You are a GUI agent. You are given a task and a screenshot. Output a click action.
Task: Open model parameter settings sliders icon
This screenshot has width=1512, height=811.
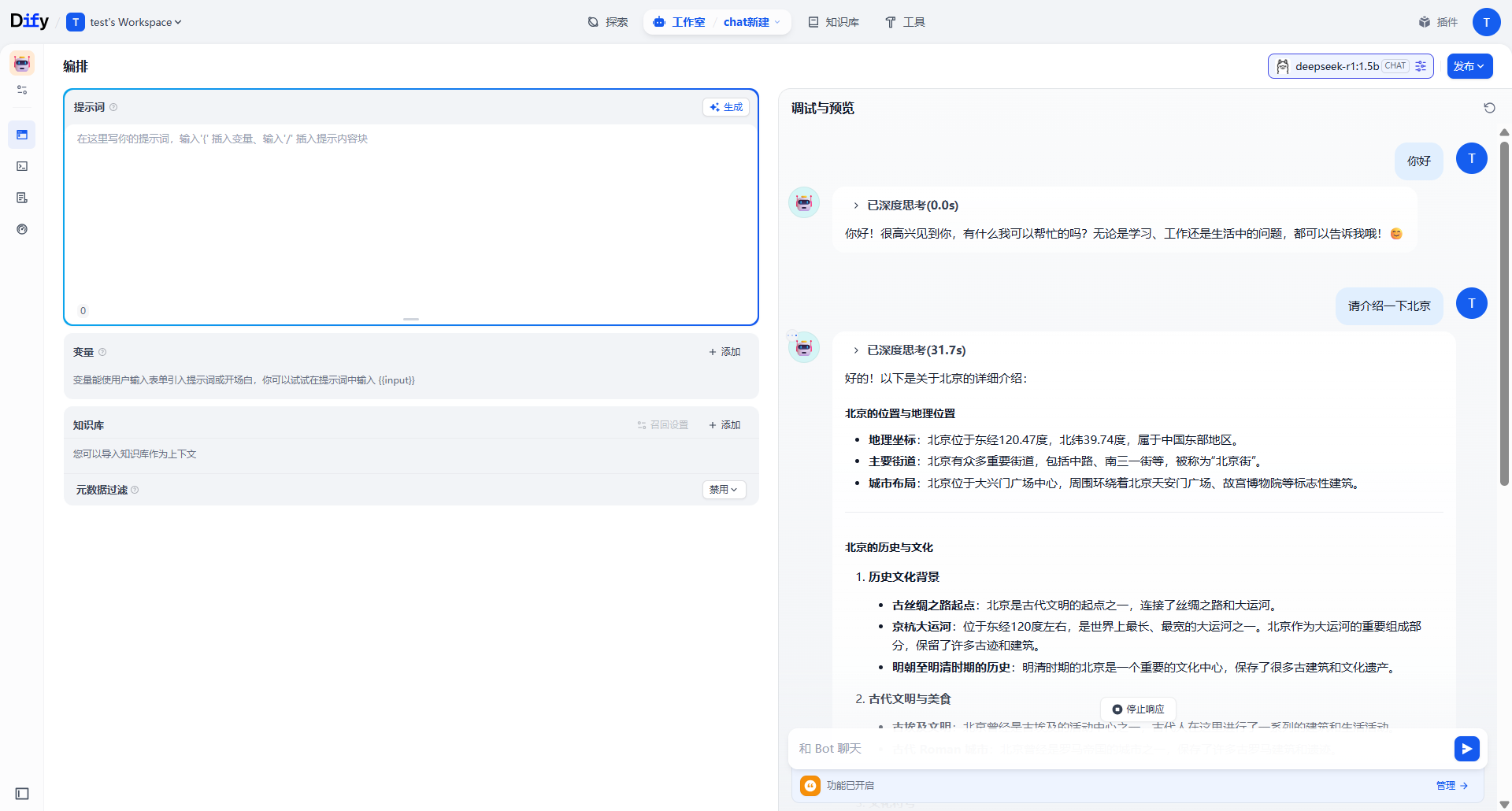1420,66
